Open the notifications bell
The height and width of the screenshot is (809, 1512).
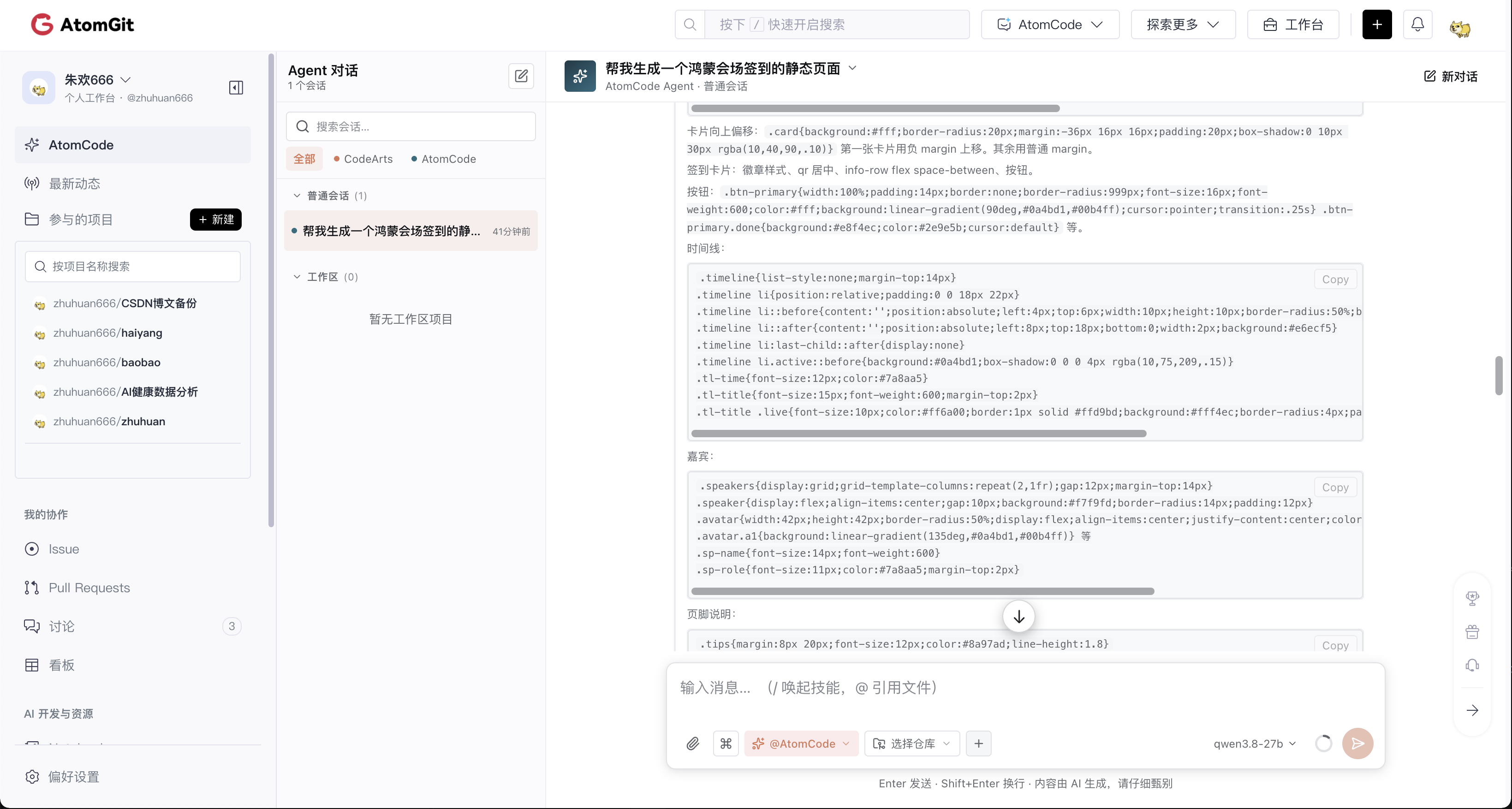pyautogui.click(x=1417, y=24)
